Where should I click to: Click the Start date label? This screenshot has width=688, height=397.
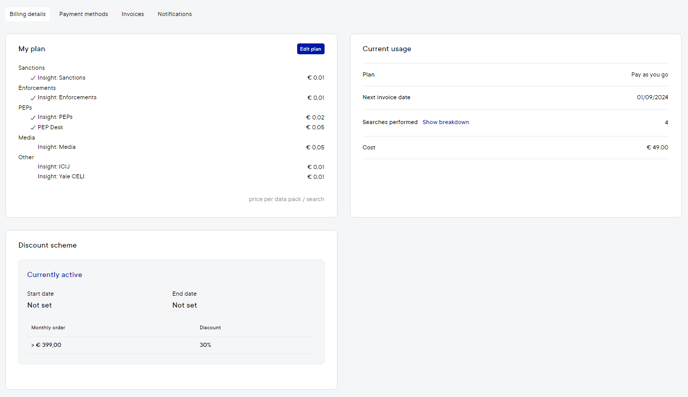(x=40, y=293)
